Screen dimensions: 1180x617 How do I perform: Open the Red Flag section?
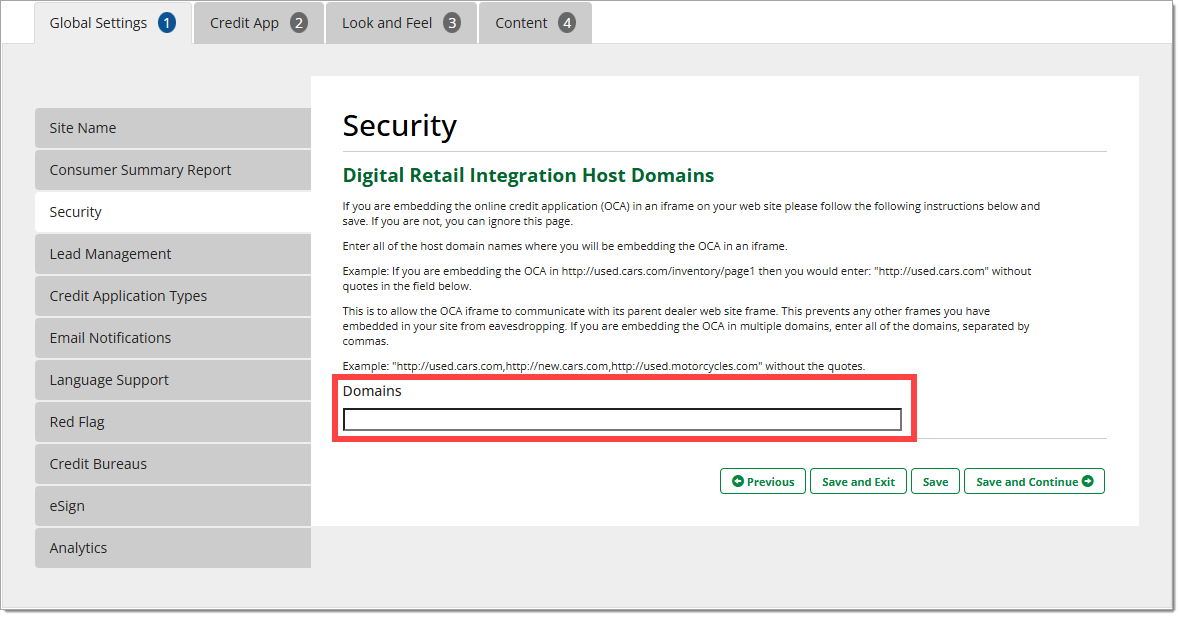click(172, 422)
